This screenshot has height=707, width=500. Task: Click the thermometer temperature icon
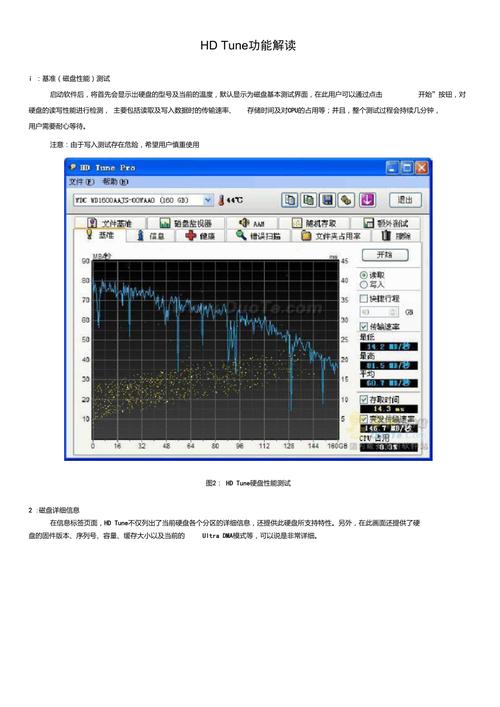tap(221, 200)
